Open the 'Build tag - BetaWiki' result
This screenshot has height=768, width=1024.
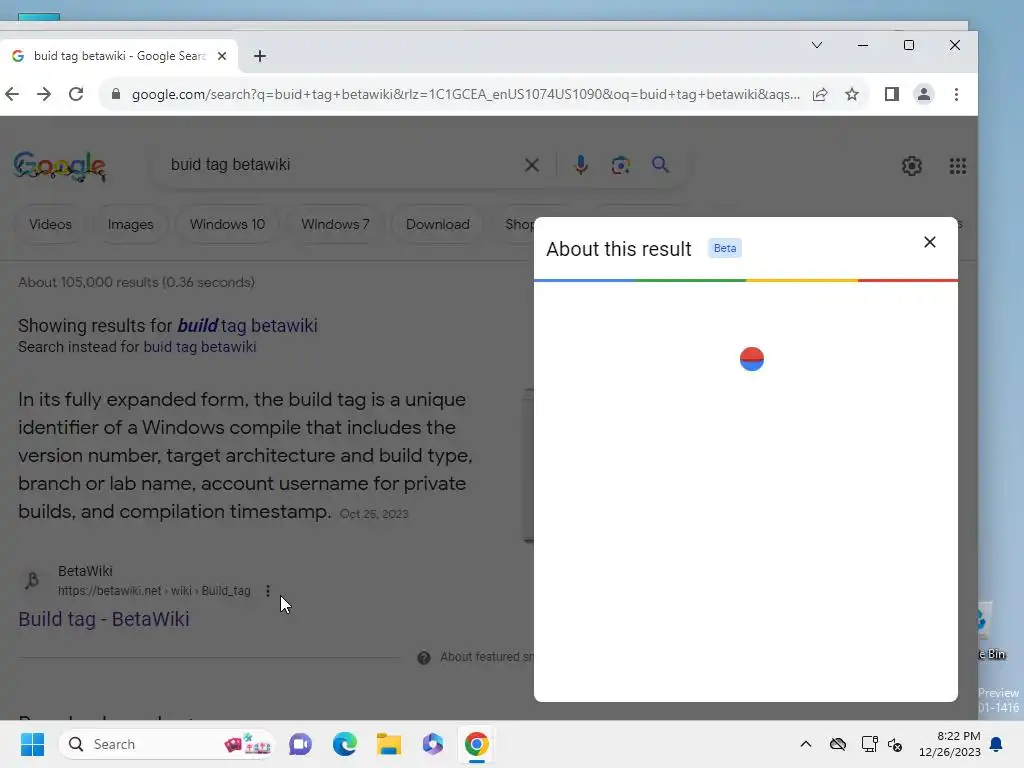pos(104,619)
